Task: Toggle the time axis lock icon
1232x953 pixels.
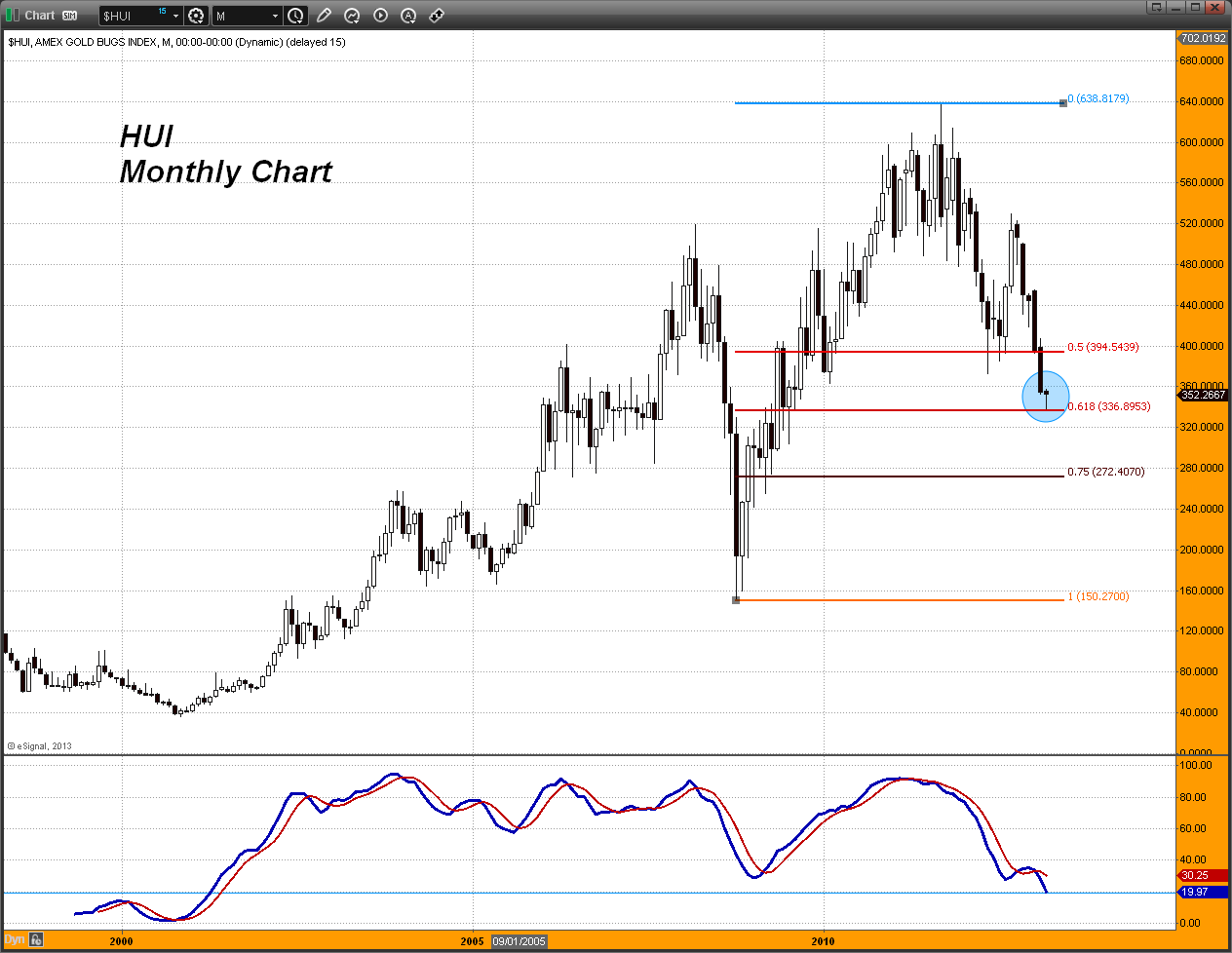Action: [36, 940]
